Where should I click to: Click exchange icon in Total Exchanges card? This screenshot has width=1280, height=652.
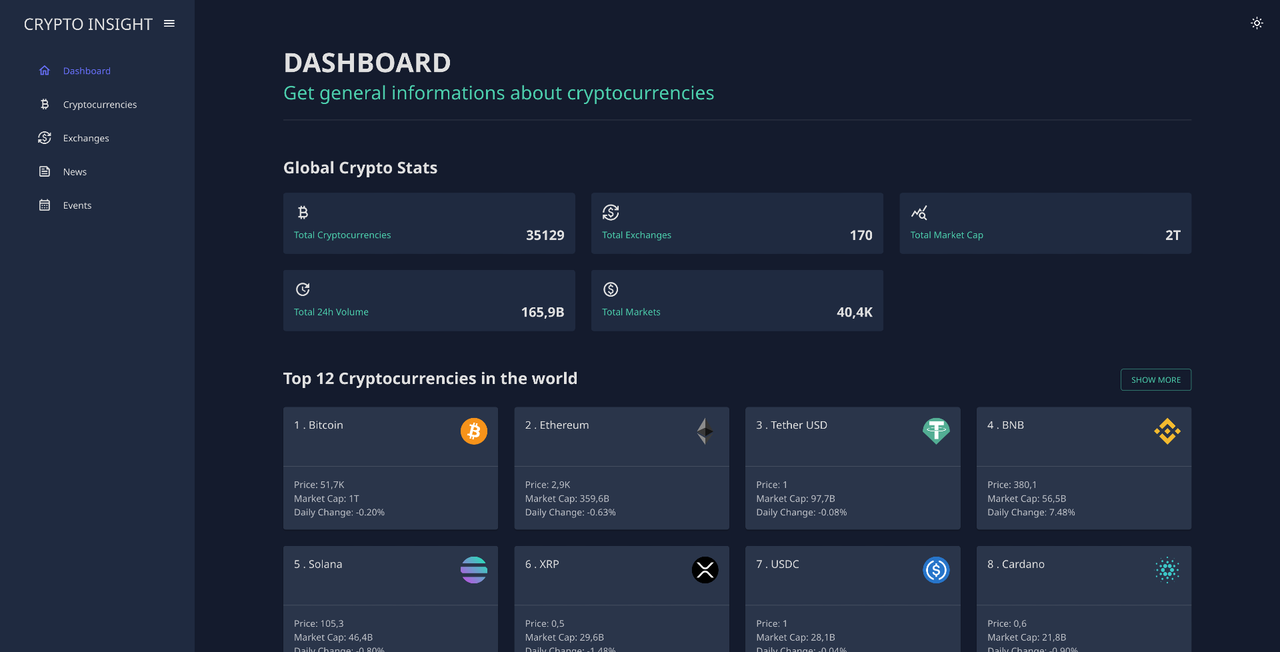tap(611, 212)
